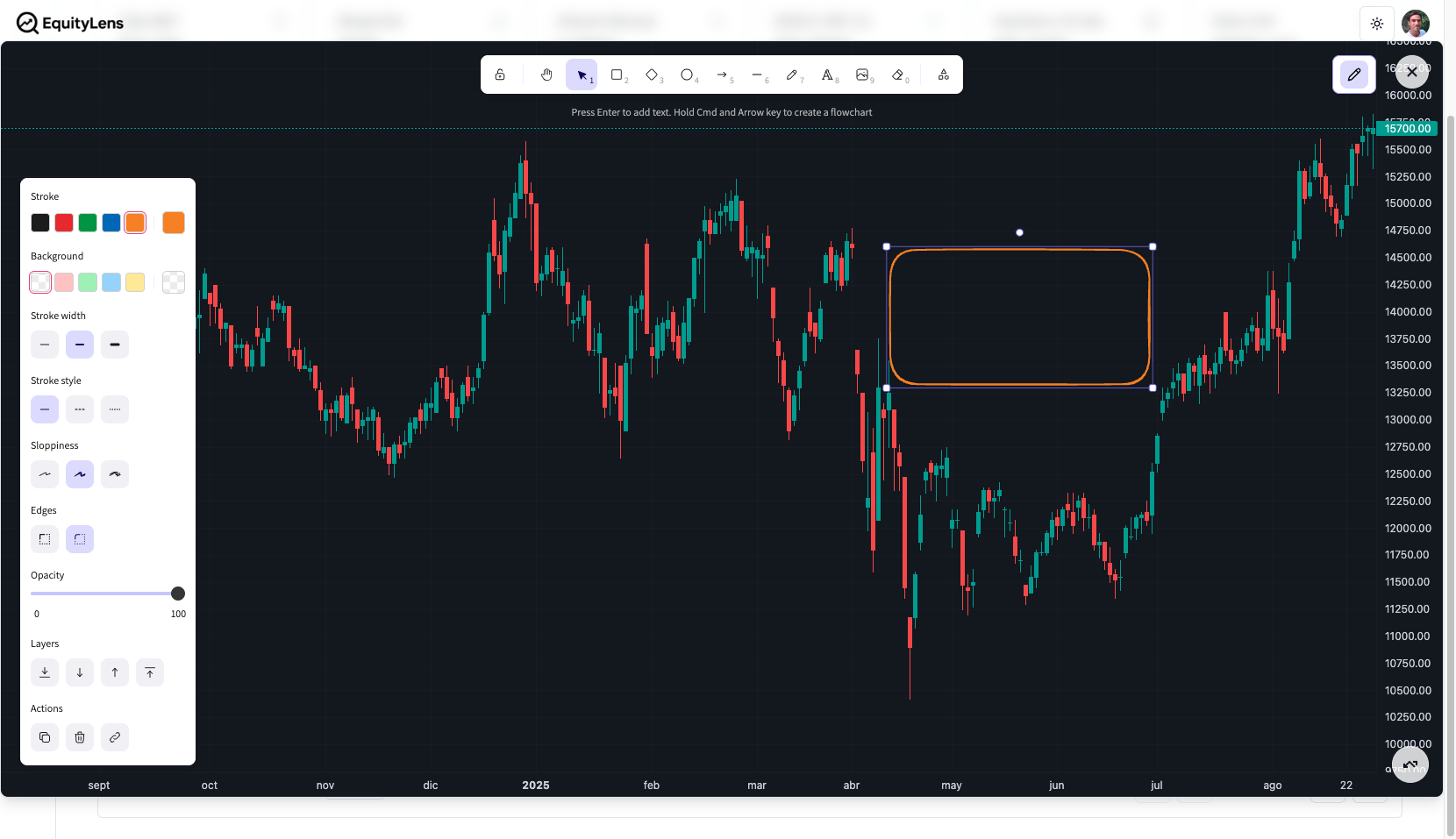Toggle the light/dark theme sun button

(x=1377, y=24)
